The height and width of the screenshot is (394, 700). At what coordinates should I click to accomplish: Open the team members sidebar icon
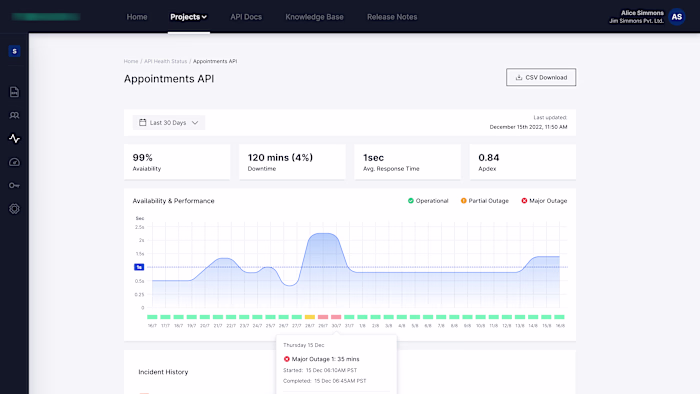14,116
